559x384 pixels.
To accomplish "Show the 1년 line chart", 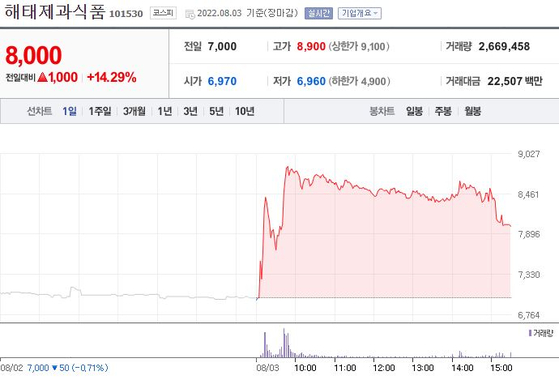I will 165,111.
